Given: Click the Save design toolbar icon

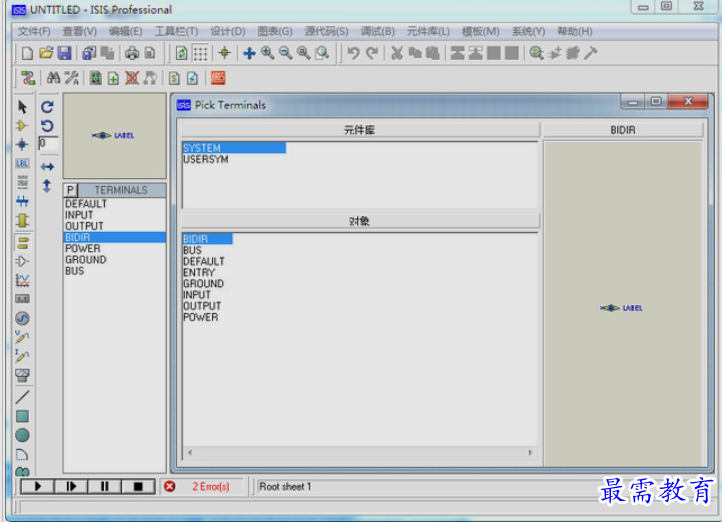Looking at the screenshot, I should [64, 53].
